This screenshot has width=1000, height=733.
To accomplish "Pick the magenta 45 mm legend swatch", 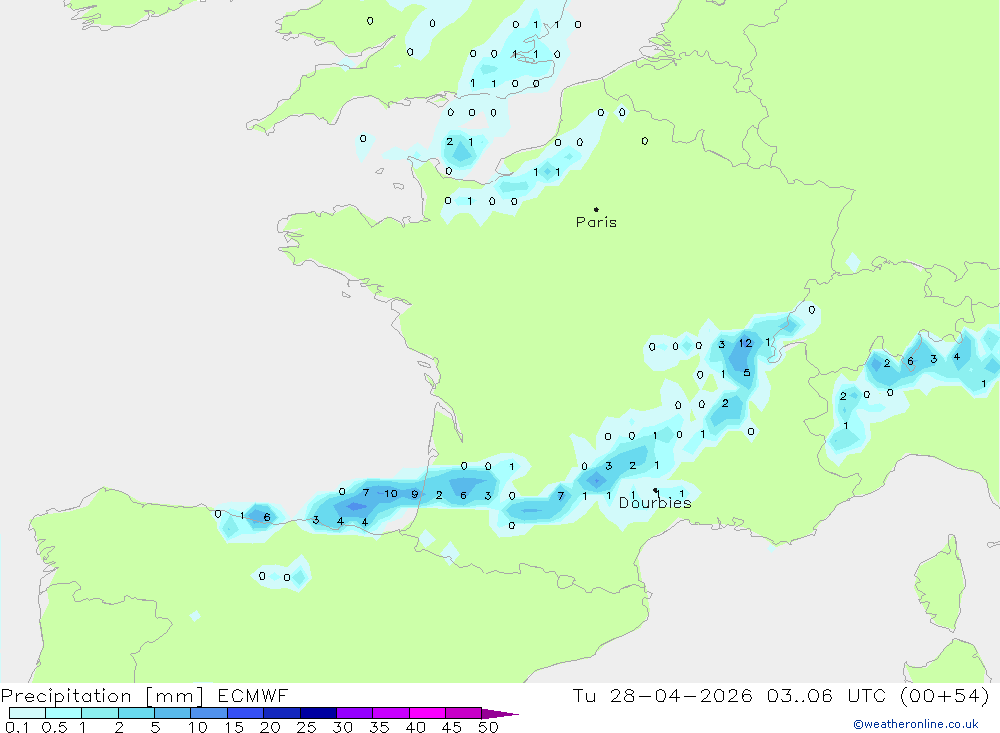I will pyautogui.click(x=464, y=713).
